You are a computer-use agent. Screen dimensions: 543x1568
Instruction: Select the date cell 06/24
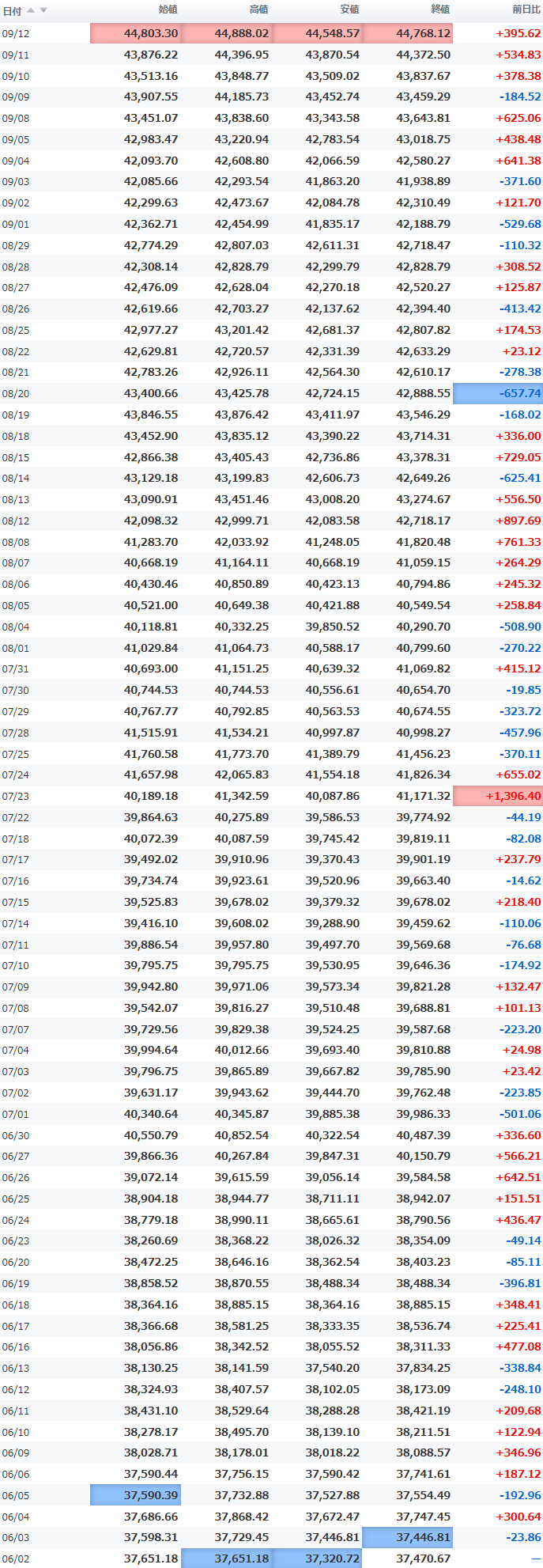[15, 1221]
